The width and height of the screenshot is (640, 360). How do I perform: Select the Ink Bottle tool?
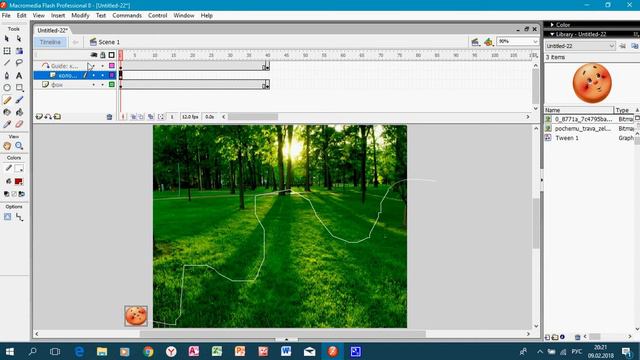[7, 112]
